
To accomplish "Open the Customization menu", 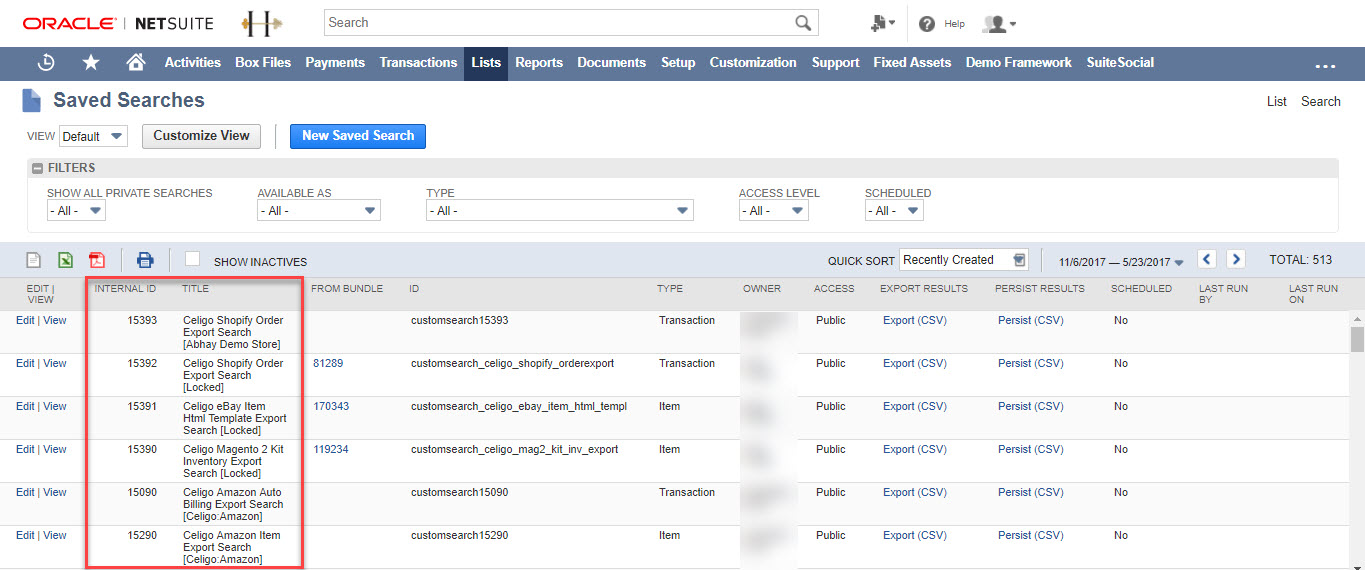I will click(753, 62).
